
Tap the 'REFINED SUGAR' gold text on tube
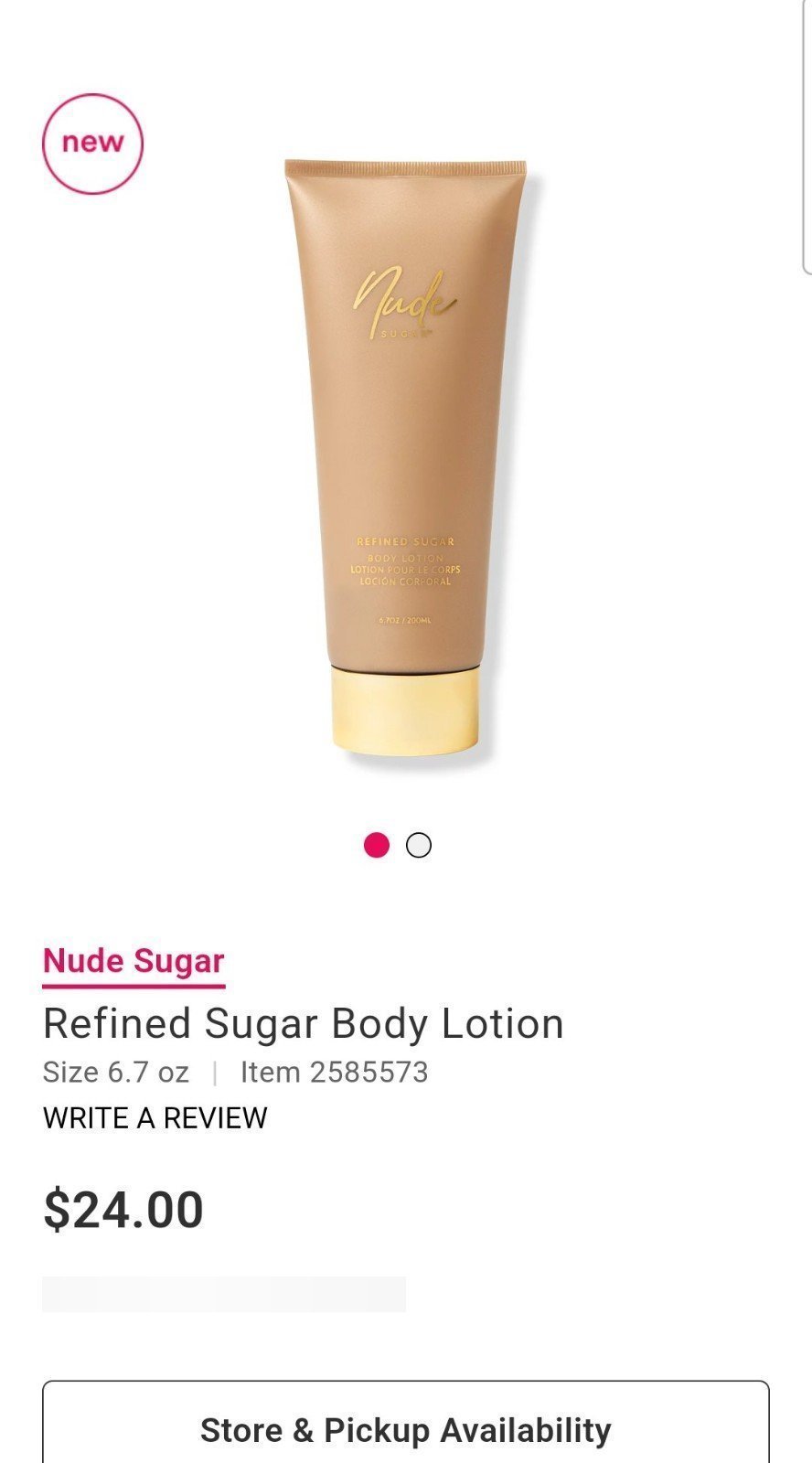(405, 541)
